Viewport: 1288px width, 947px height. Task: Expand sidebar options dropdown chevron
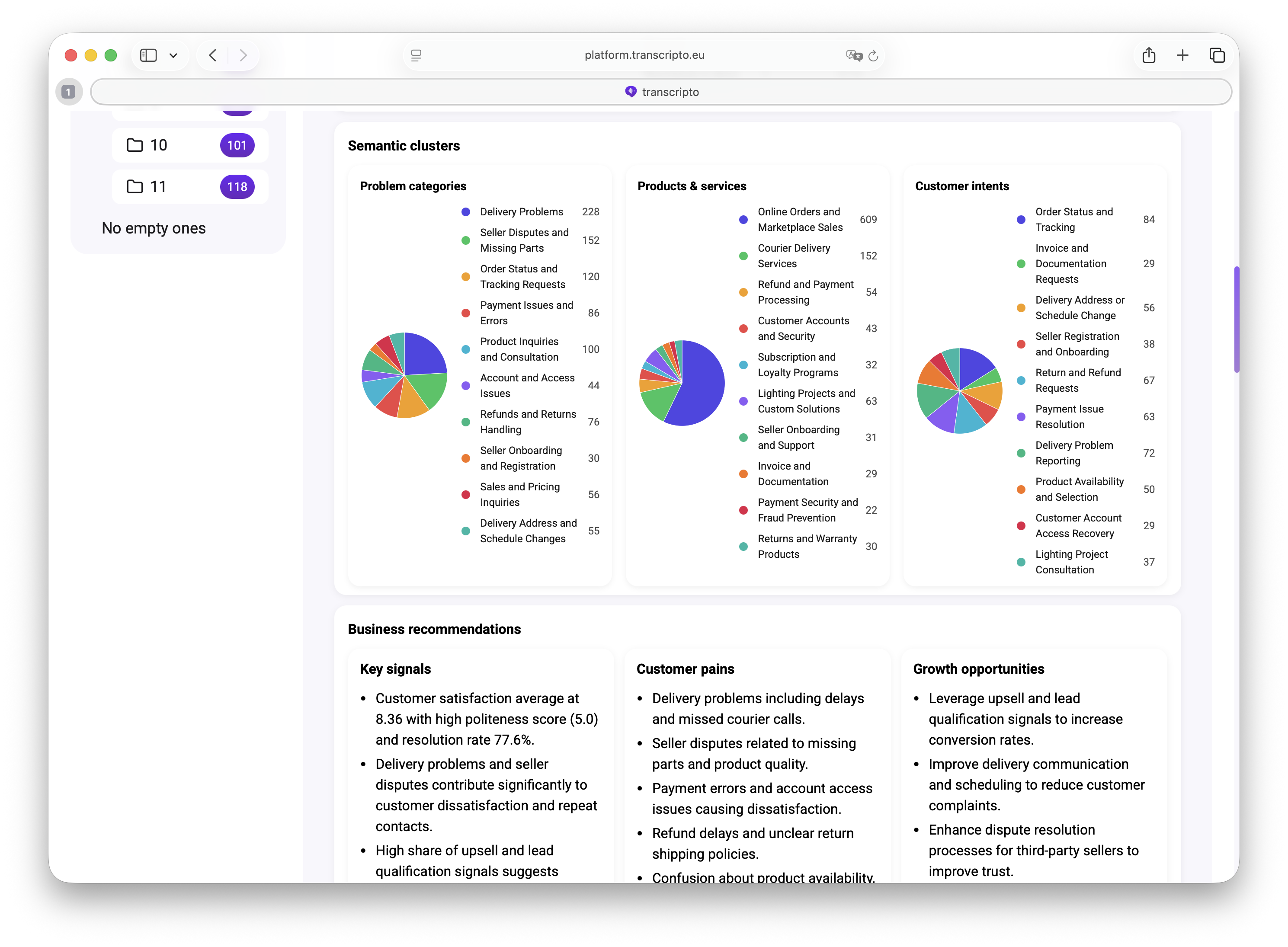(173, 56)
